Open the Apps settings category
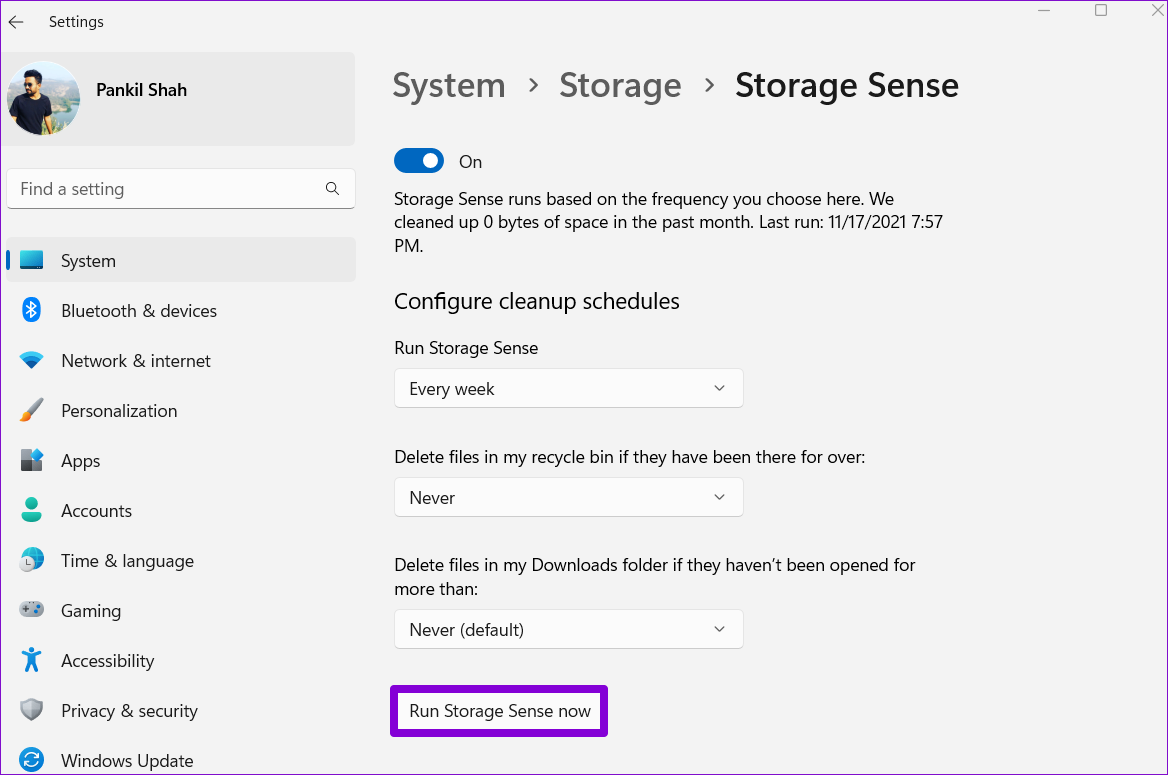 coord(181,461)
